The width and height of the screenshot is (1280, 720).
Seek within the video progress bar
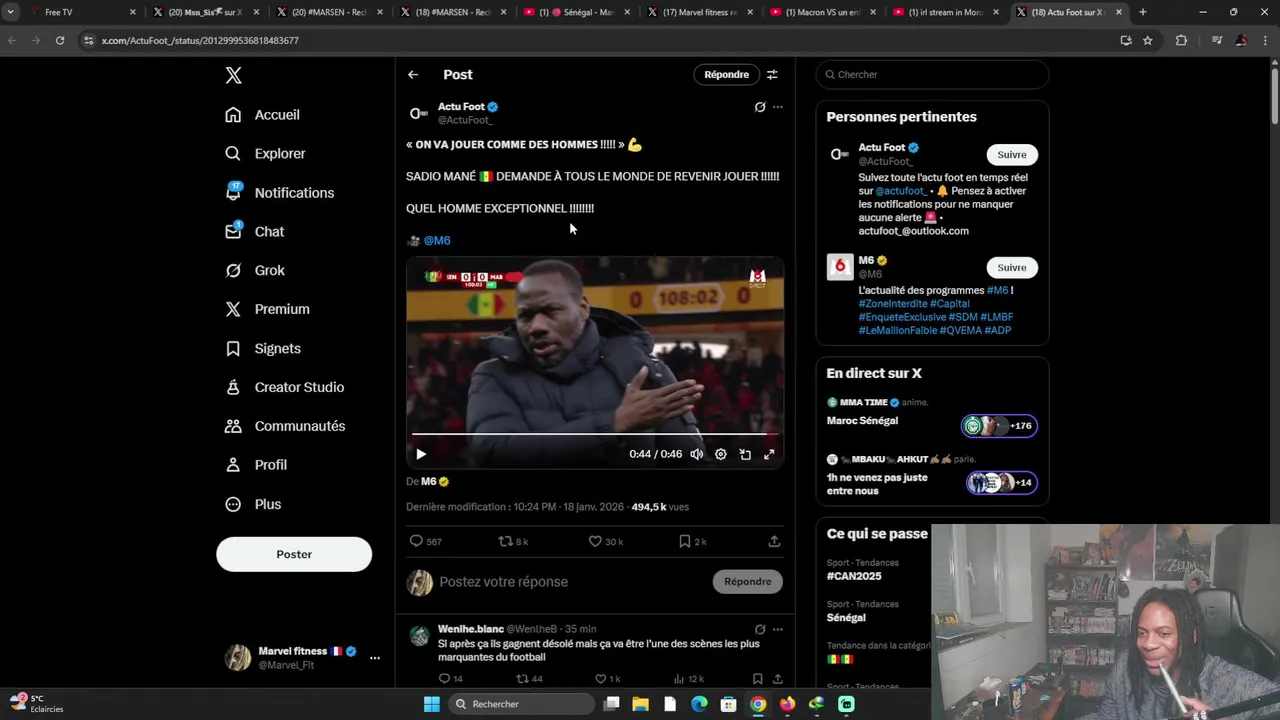(x=595, y=435)
